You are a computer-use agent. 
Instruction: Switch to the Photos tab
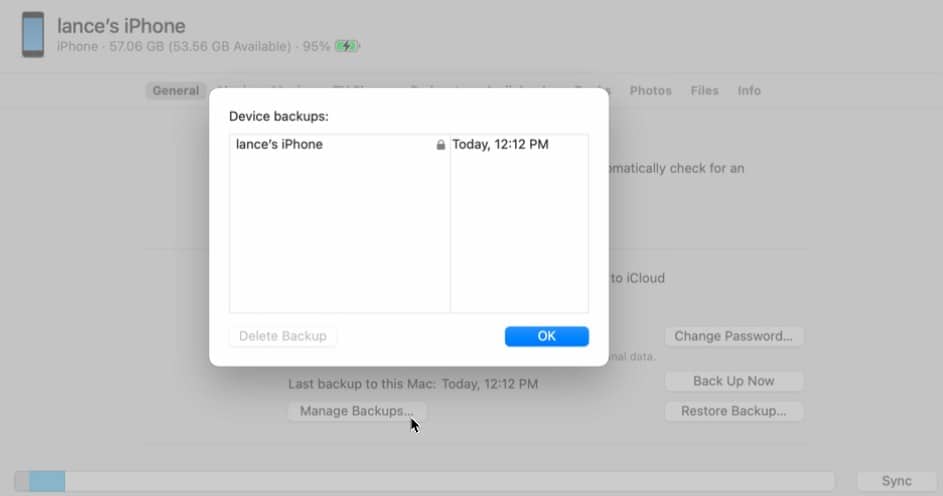click(x=650, y=91)
